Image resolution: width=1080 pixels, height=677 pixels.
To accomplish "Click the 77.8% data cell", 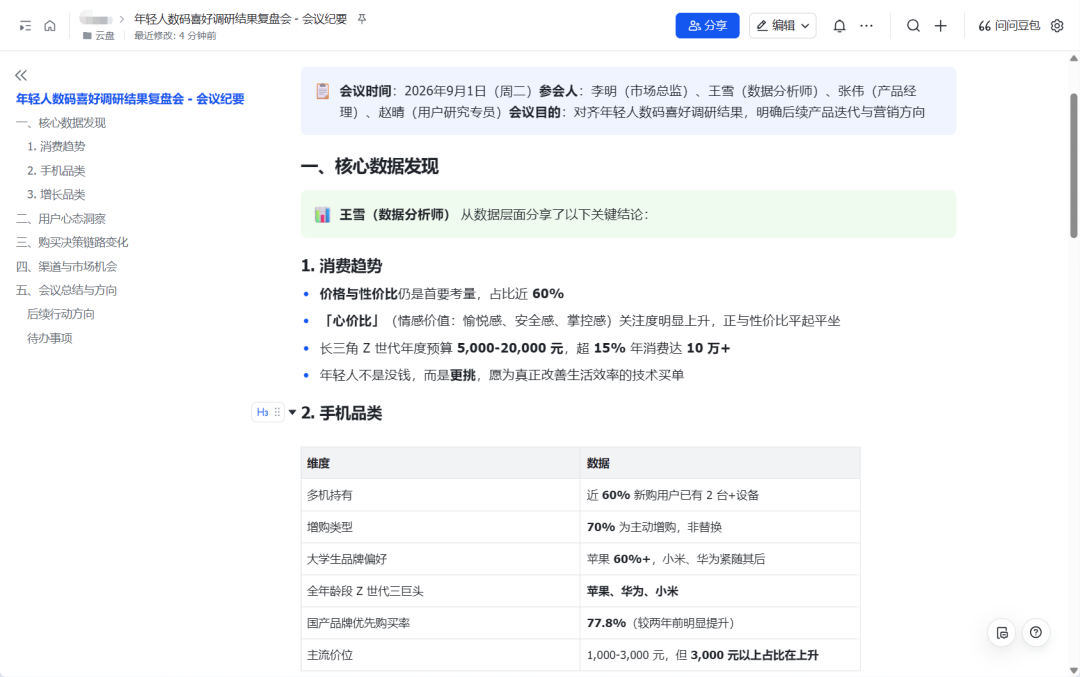I will [x=720, y=623].
